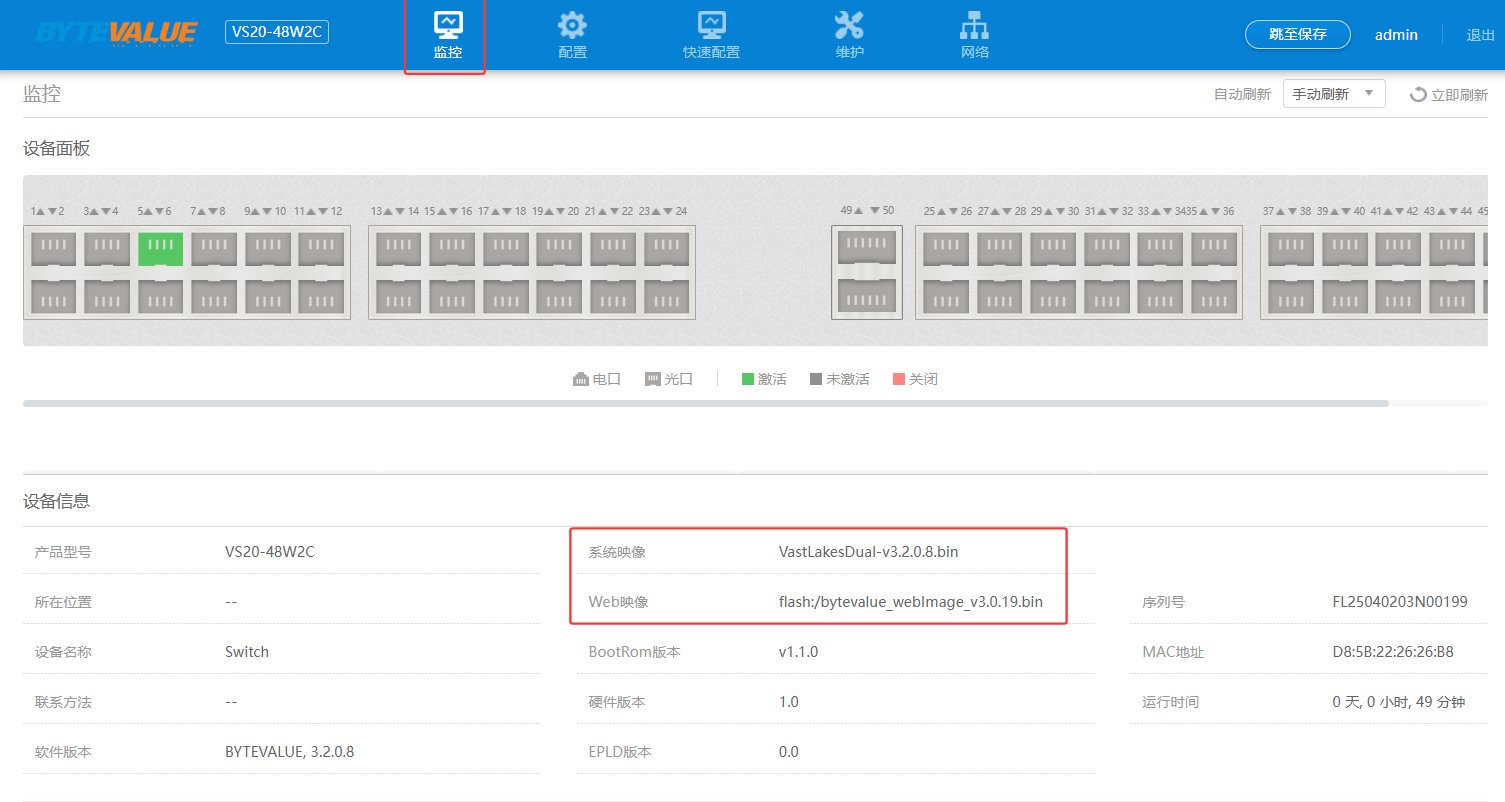
Task: Open the 维护 maintenance tools icon
Action: tap(849, 25)
